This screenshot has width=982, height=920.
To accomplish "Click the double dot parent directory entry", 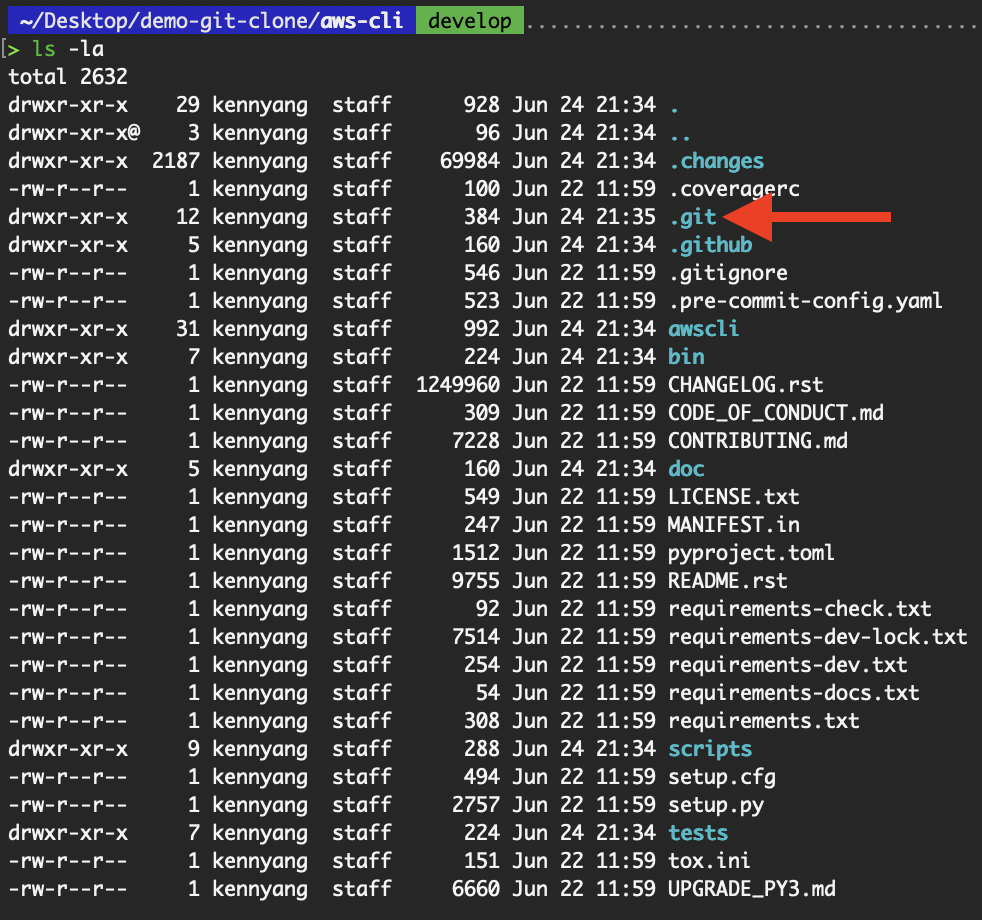I will (680, 137).
